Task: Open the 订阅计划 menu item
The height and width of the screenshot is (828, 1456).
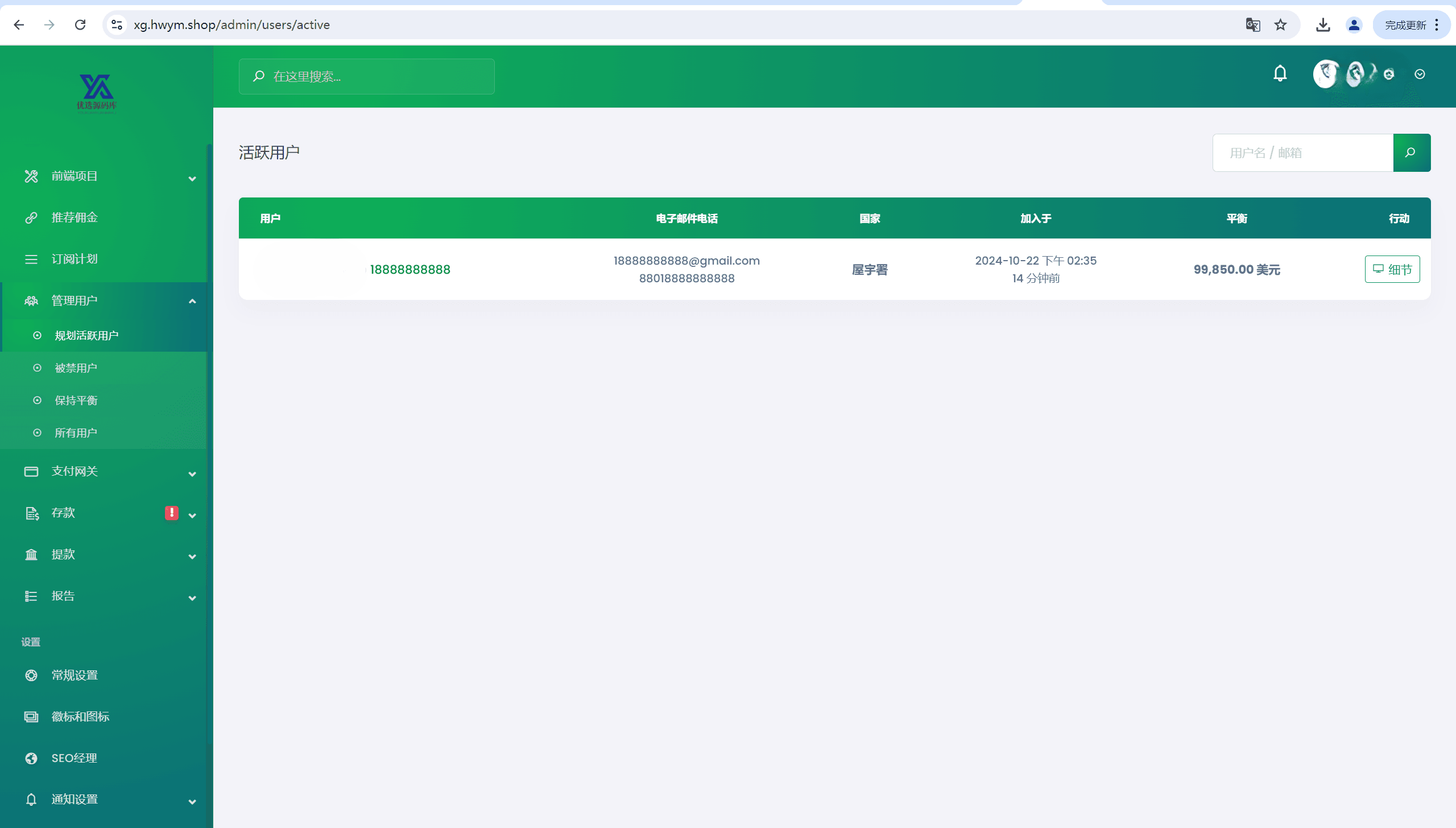Action: tap(75, 259)
